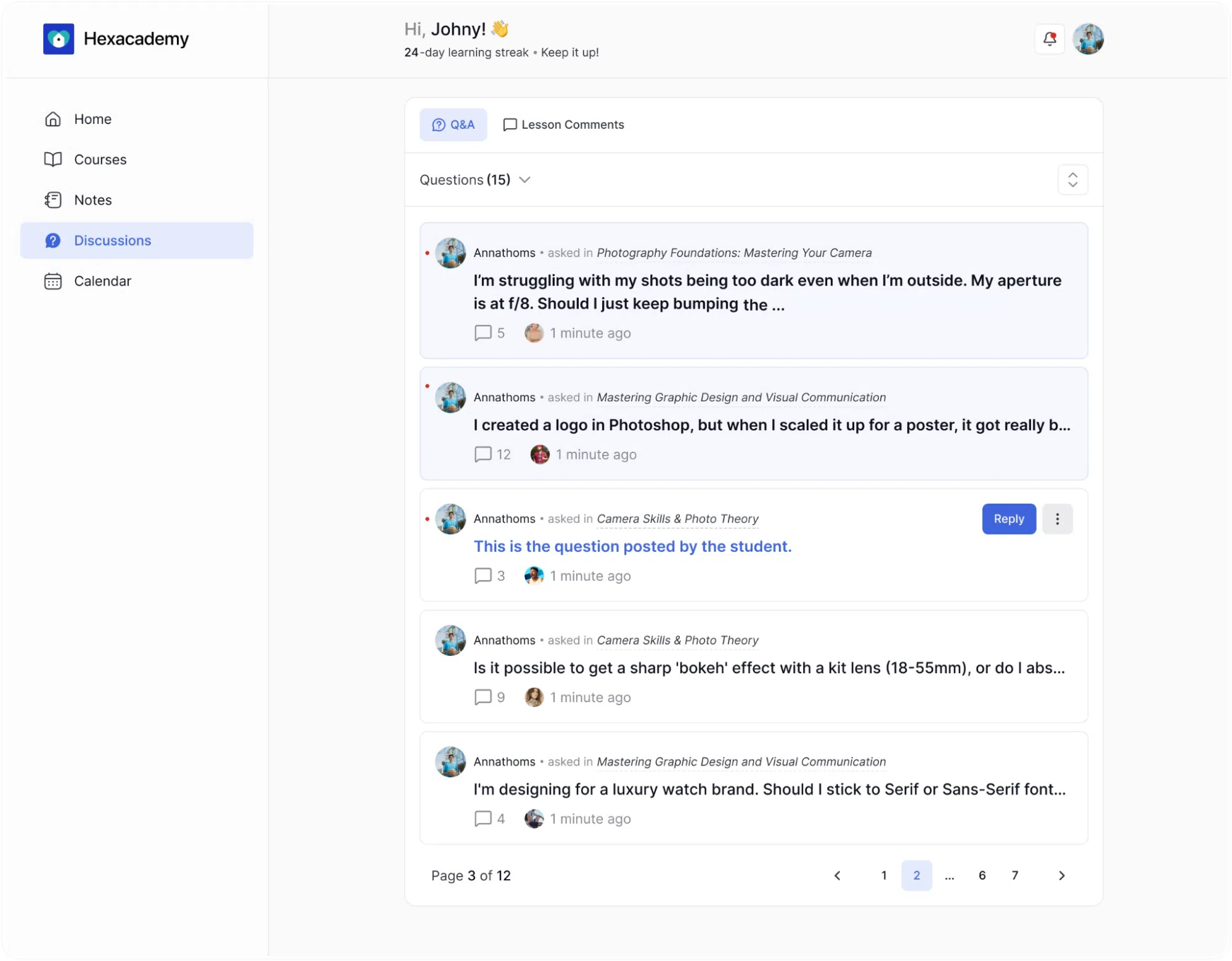1232x961 pixels.
Task: Click the Courses book icon
Action: [53, 160]
